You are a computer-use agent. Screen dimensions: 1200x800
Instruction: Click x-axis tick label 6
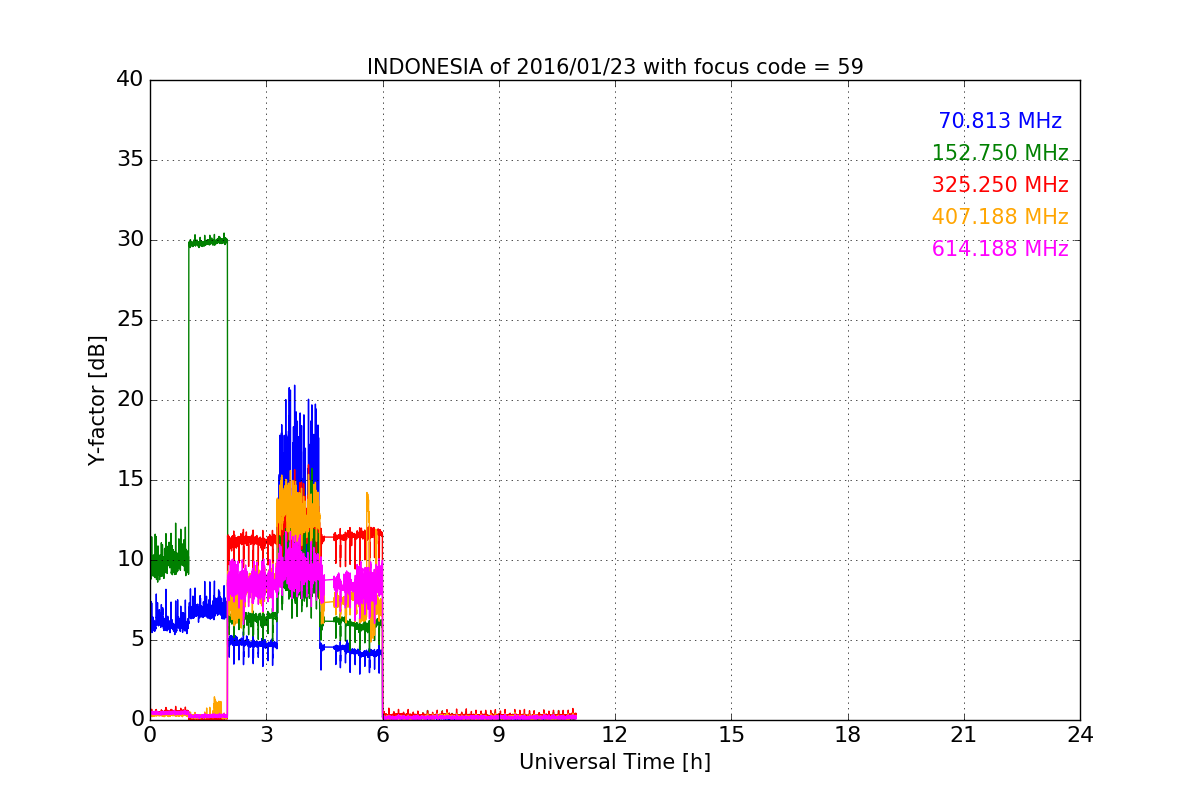click(x=382, y=735)
